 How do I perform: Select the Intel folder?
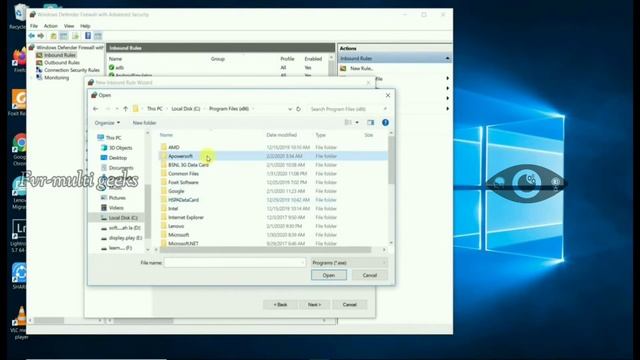[x=173, y=209]
